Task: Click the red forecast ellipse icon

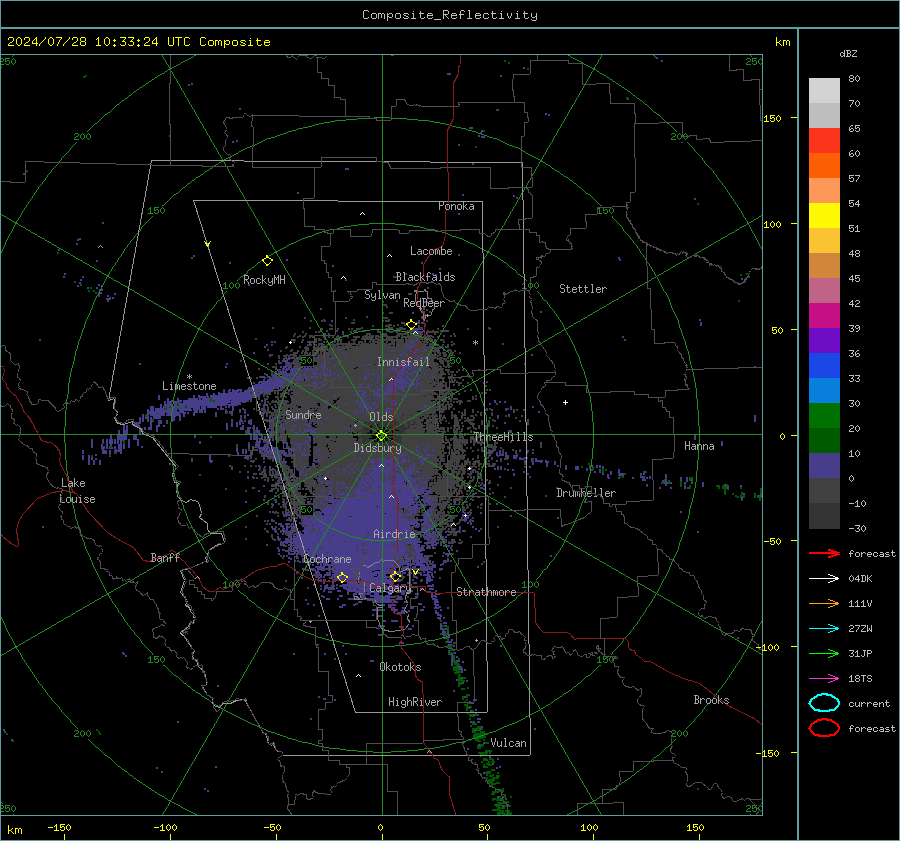Action: [824, 728]
